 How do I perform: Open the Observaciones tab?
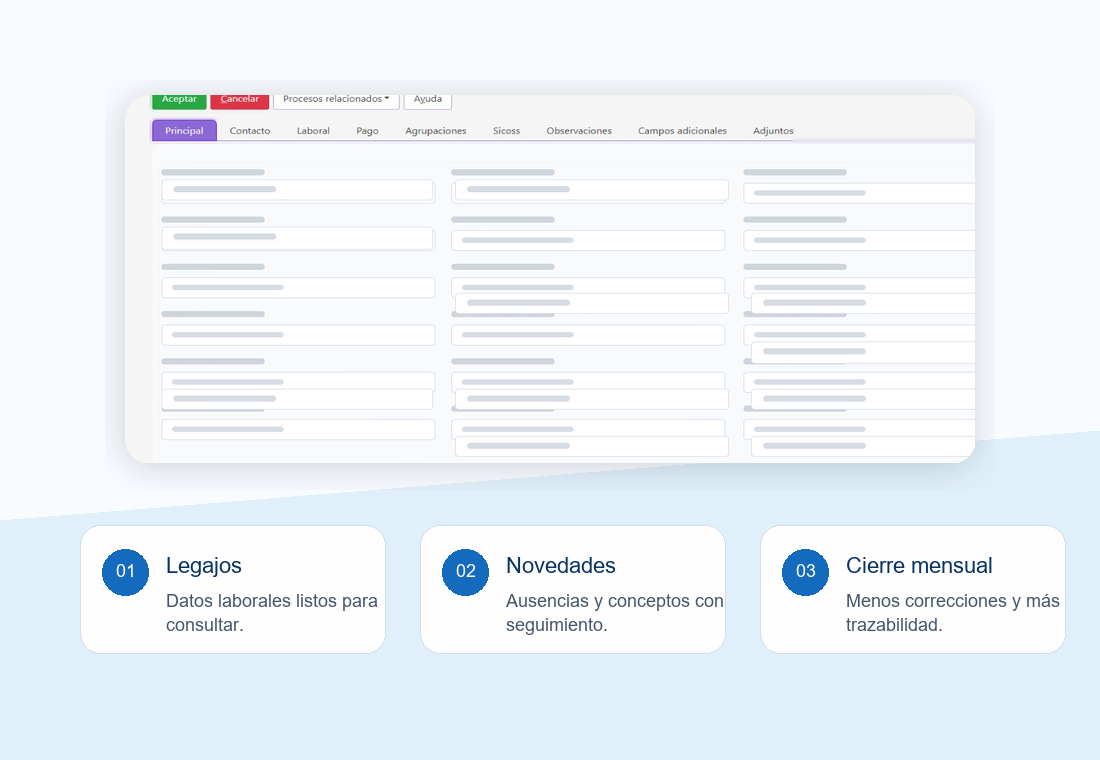579,131
